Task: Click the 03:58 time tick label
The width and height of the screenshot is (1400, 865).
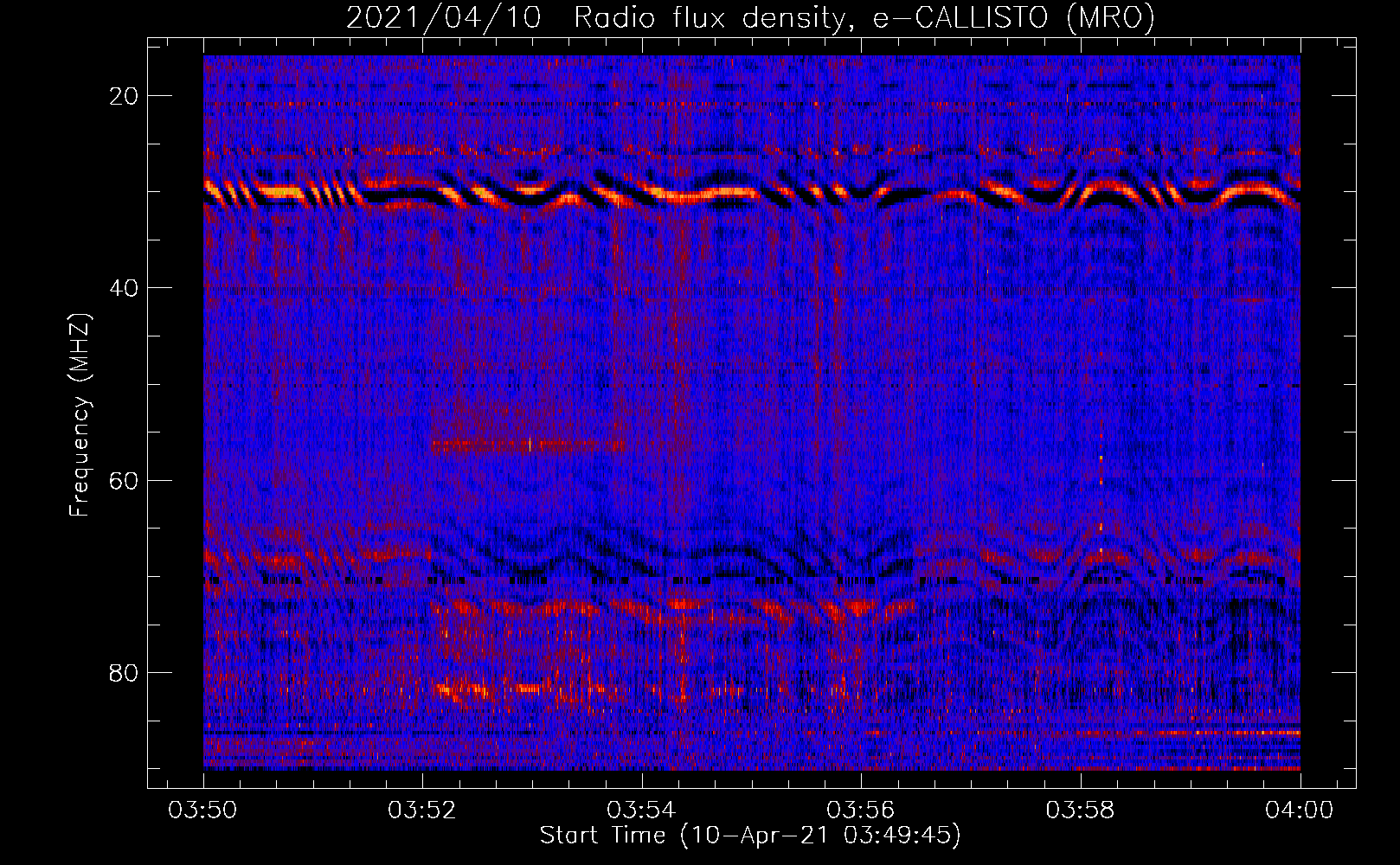Action: (1081, 811)
